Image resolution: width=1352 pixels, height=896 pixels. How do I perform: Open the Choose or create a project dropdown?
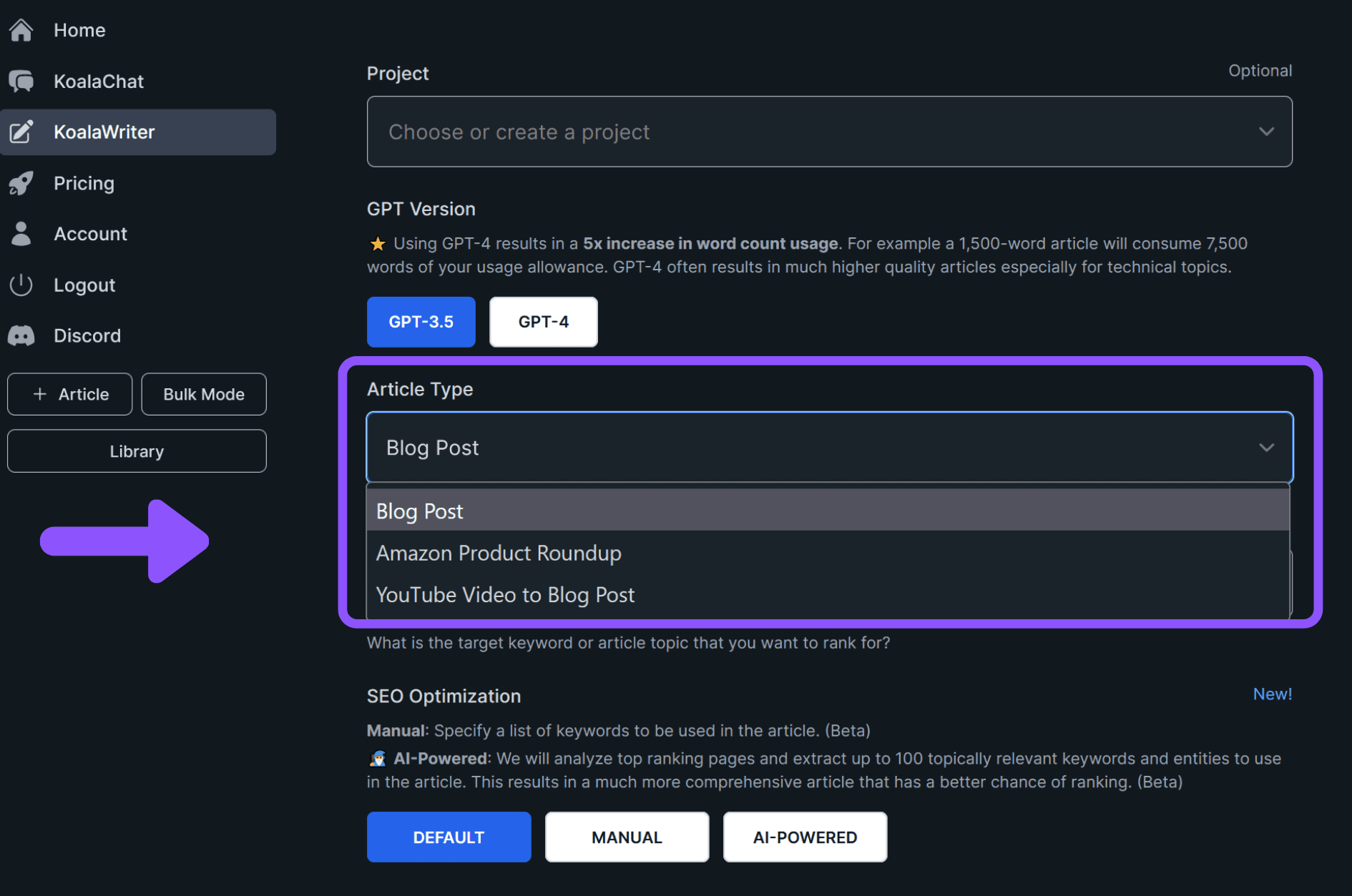click(829, 132)
